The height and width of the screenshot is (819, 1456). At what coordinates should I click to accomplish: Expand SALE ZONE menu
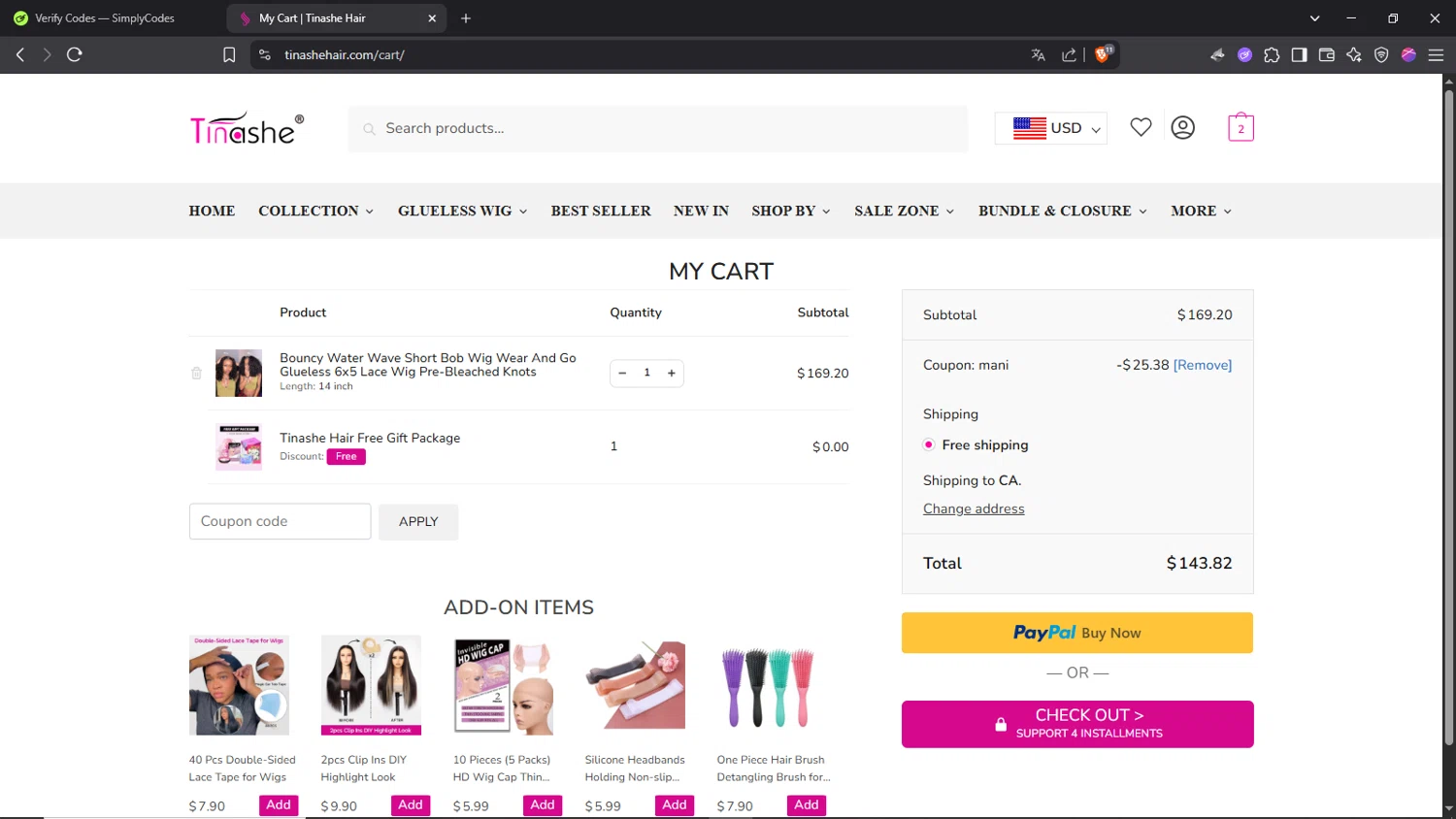click(x=905, y=211)
